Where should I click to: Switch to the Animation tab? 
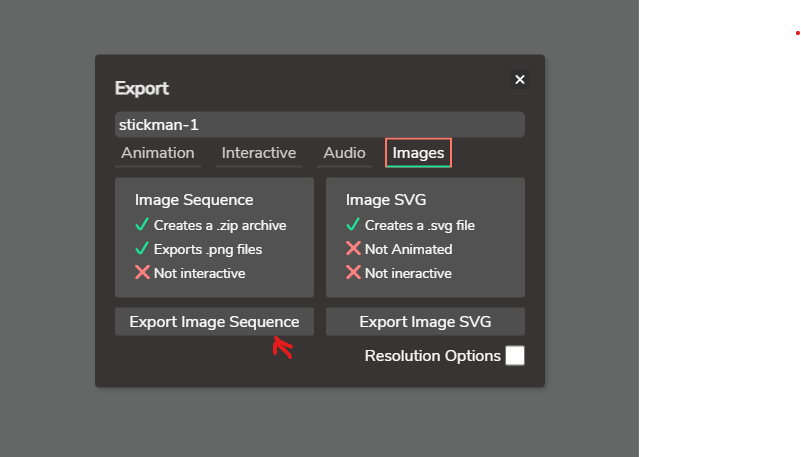coord(158,153)
